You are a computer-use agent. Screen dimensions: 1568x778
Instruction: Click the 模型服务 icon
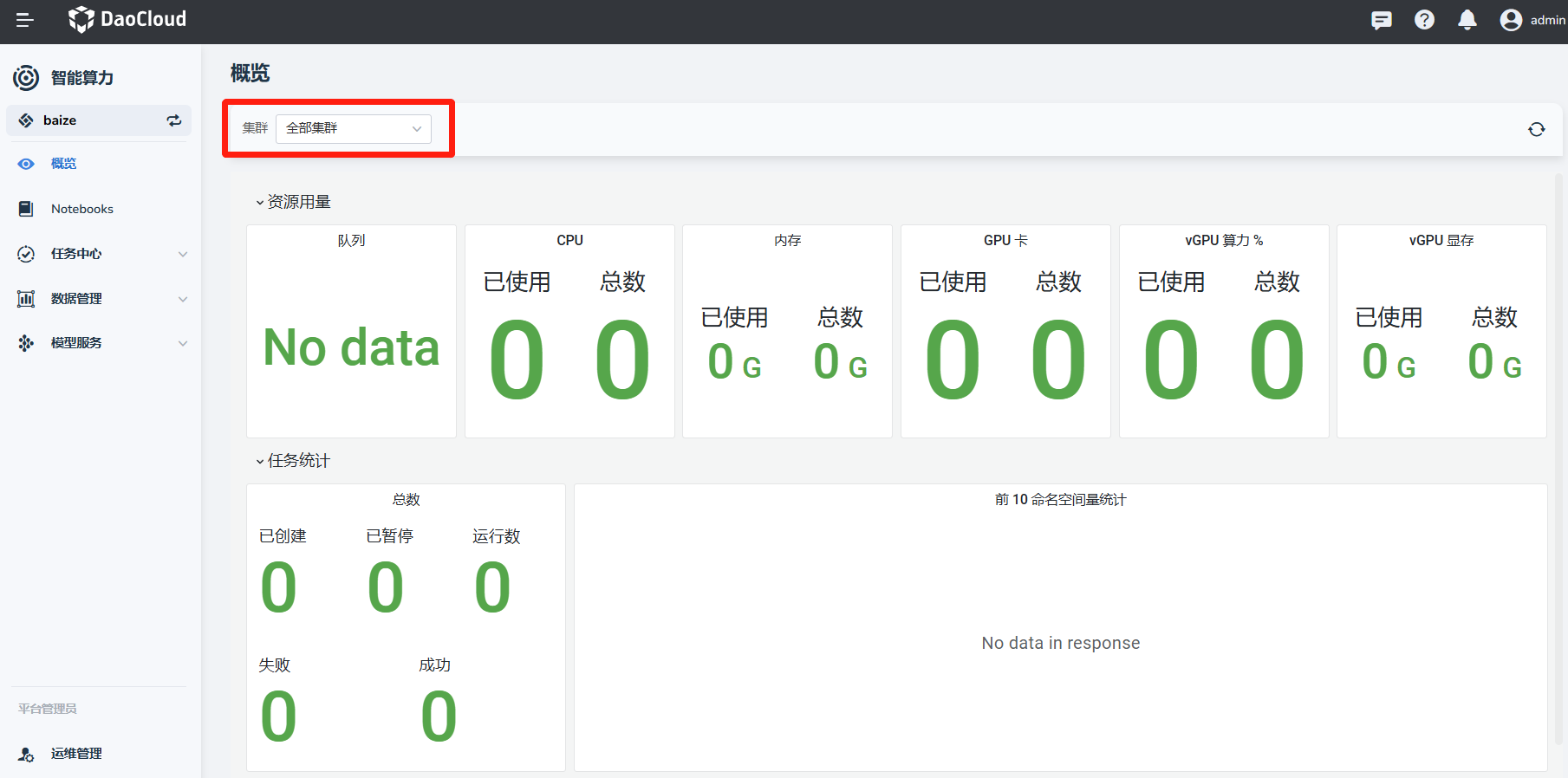26,343
